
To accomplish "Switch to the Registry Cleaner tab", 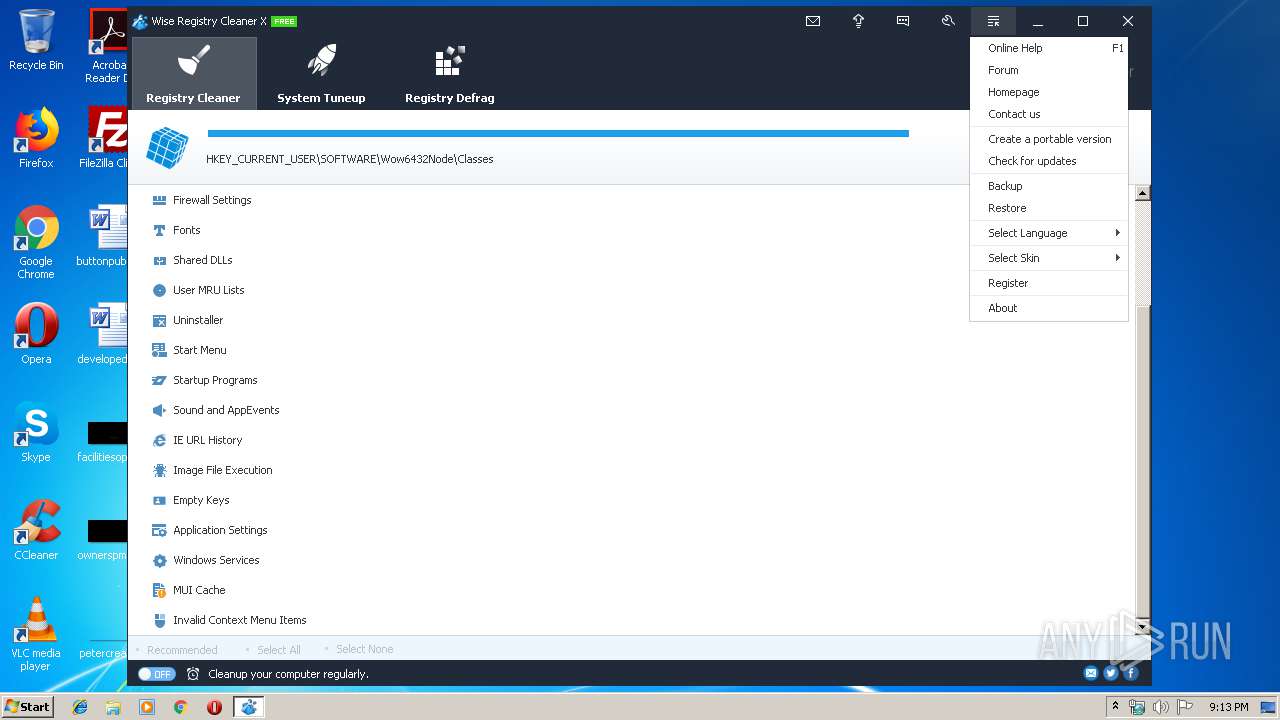I will tap(193, 73).
